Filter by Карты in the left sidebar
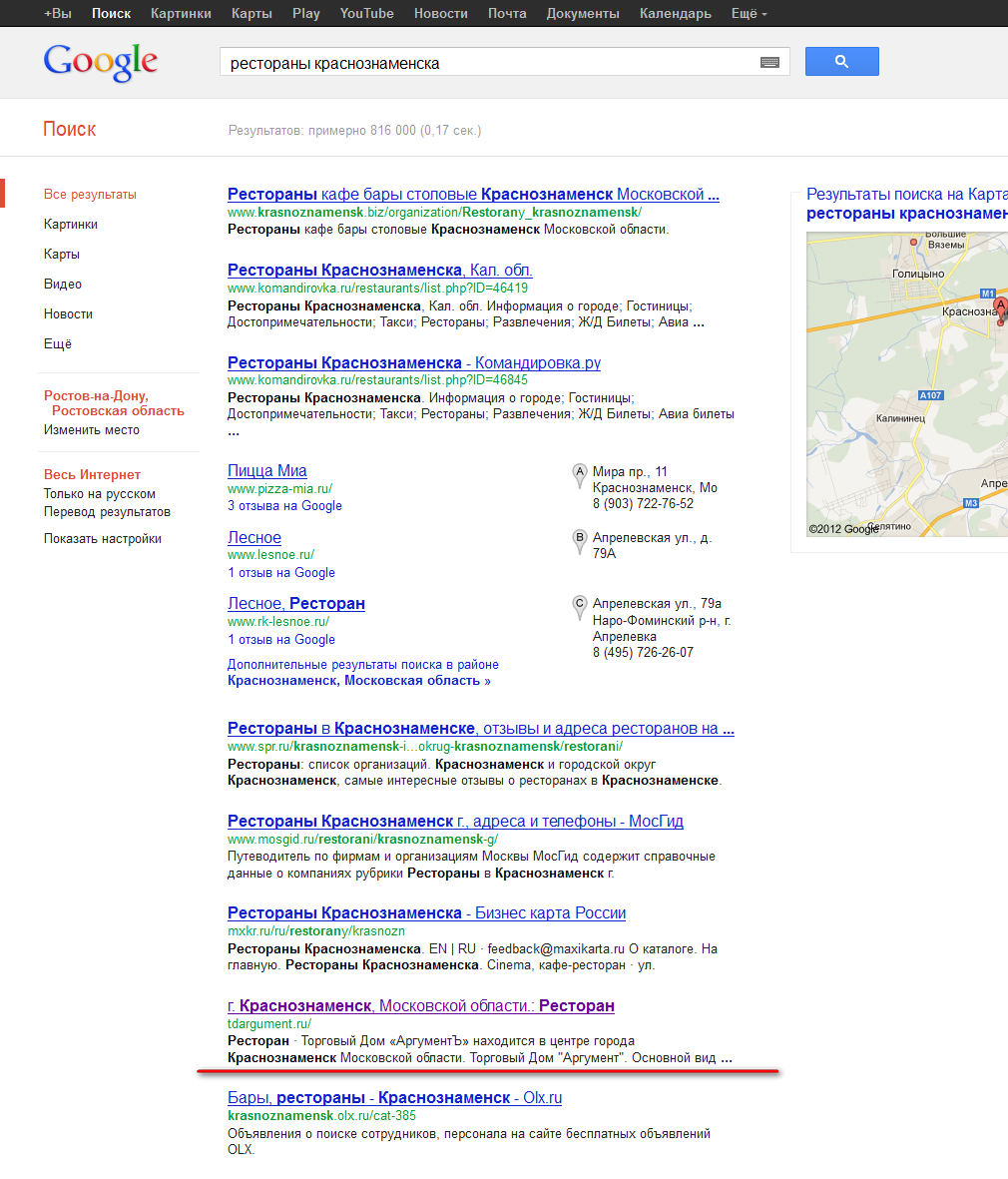Image resolution: width=1008 pixels, height=1179 pixels. click(62, 255)
